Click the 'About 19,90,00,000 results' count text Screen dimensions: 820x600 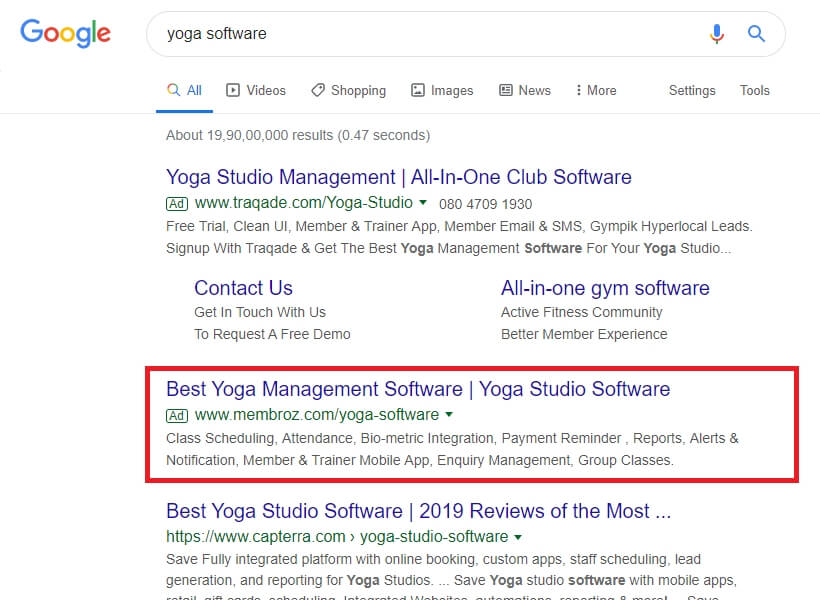[x=298, y=135]
